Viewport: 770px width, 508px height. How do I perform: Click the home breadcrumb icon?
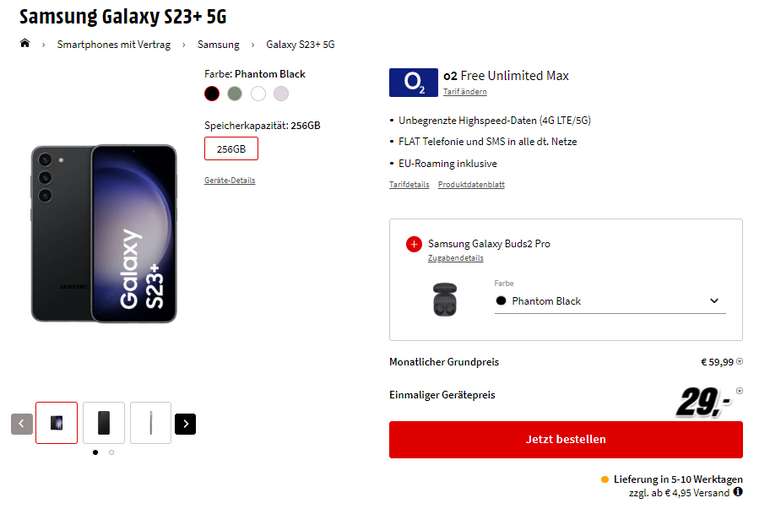tap(25, 44)
